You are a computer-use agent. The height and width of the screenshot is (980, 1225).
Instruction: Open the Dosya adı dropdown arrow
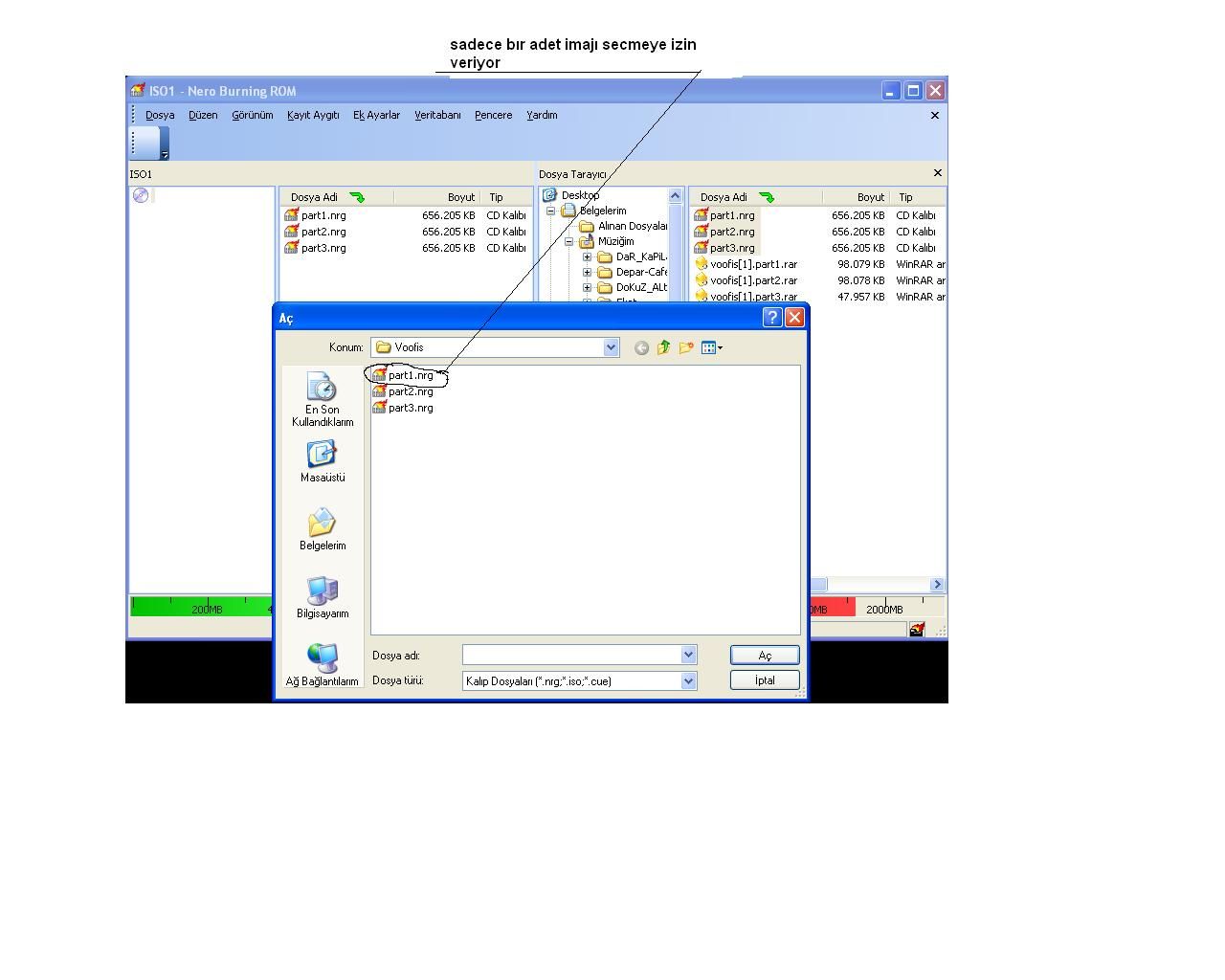tap(688, 655)
